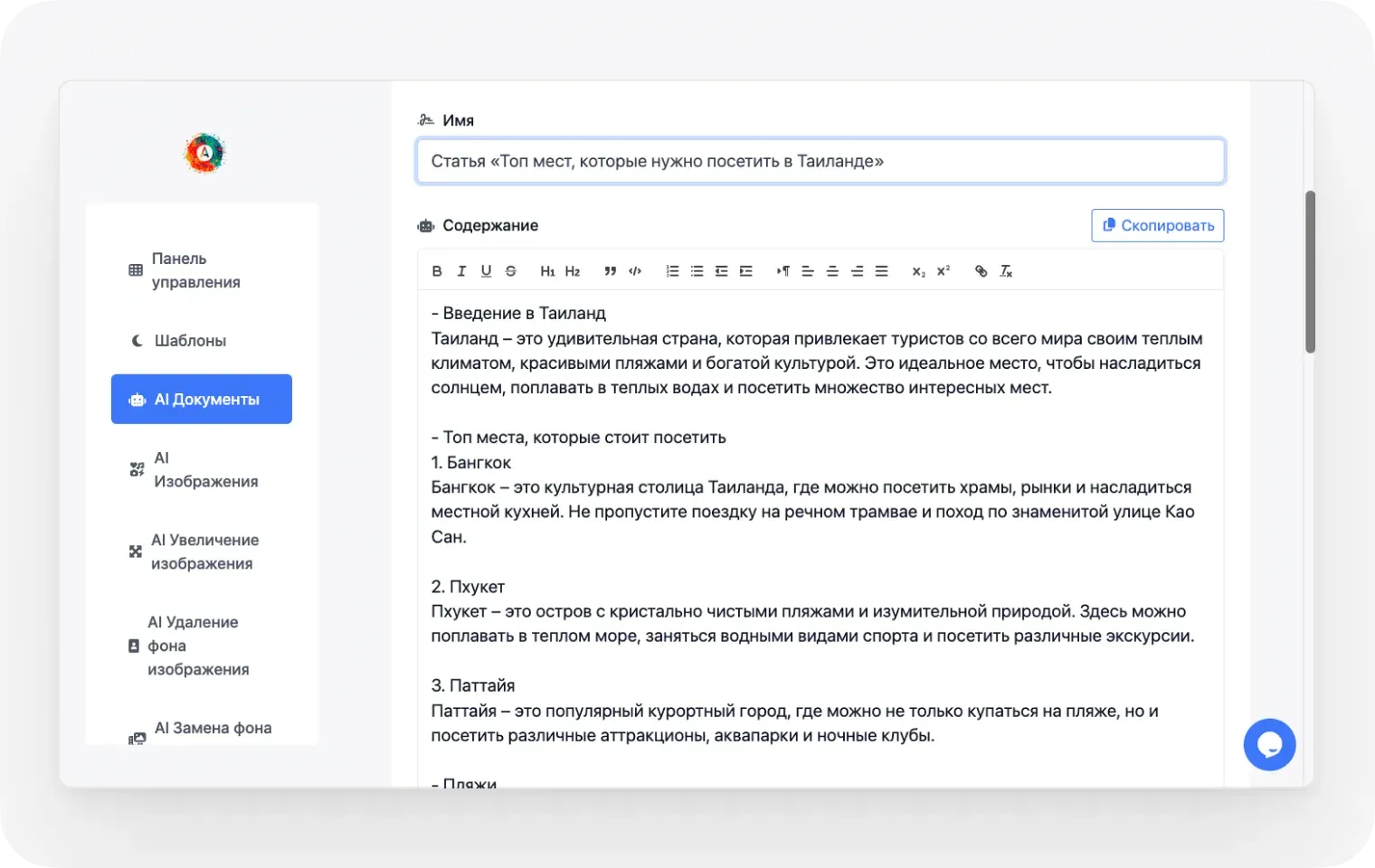Create a bulleted list
The width and height of the screenshot is (1375, 868).
click(697, 271)
